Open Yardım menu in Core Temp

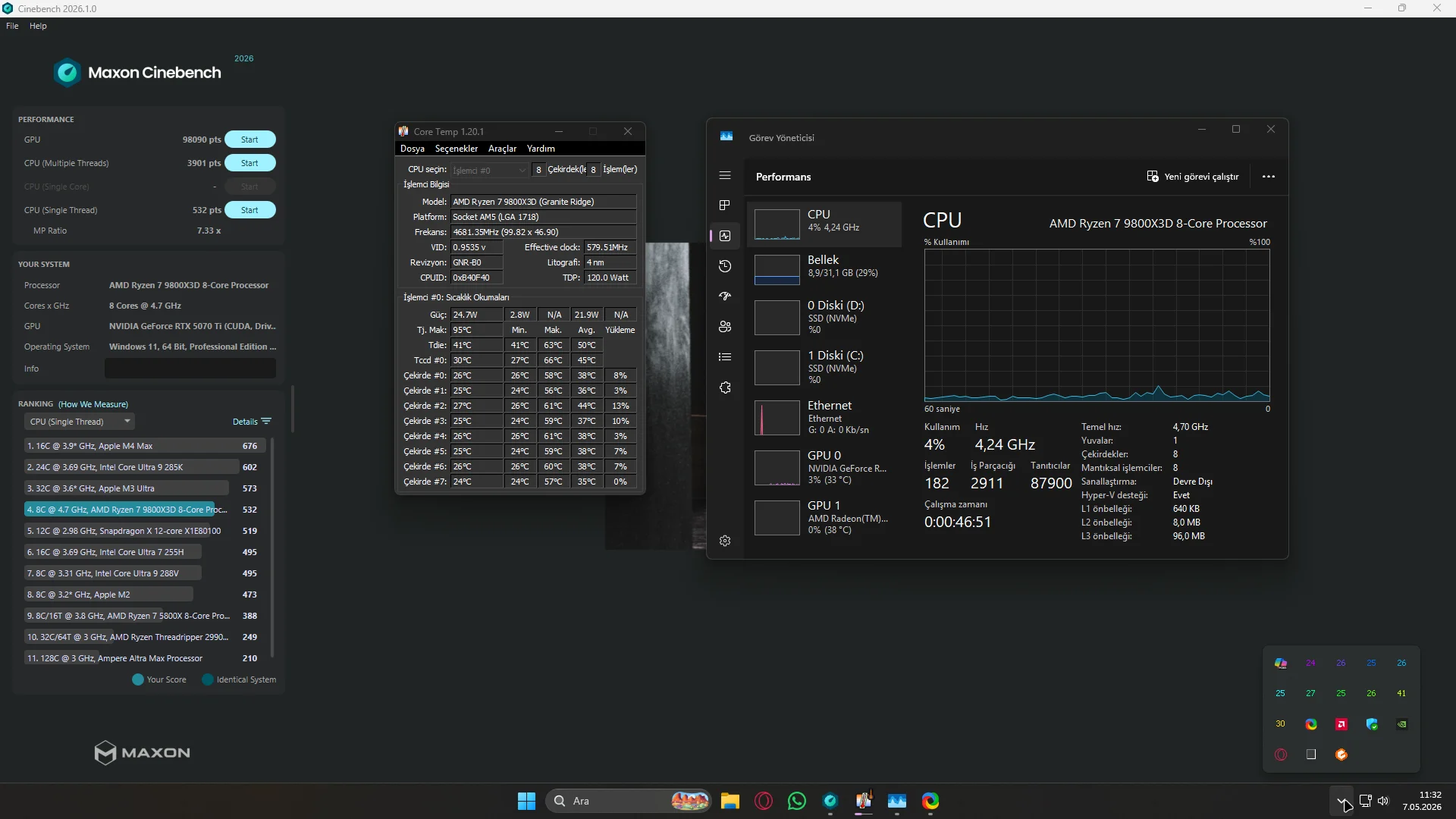pos(541,149)
